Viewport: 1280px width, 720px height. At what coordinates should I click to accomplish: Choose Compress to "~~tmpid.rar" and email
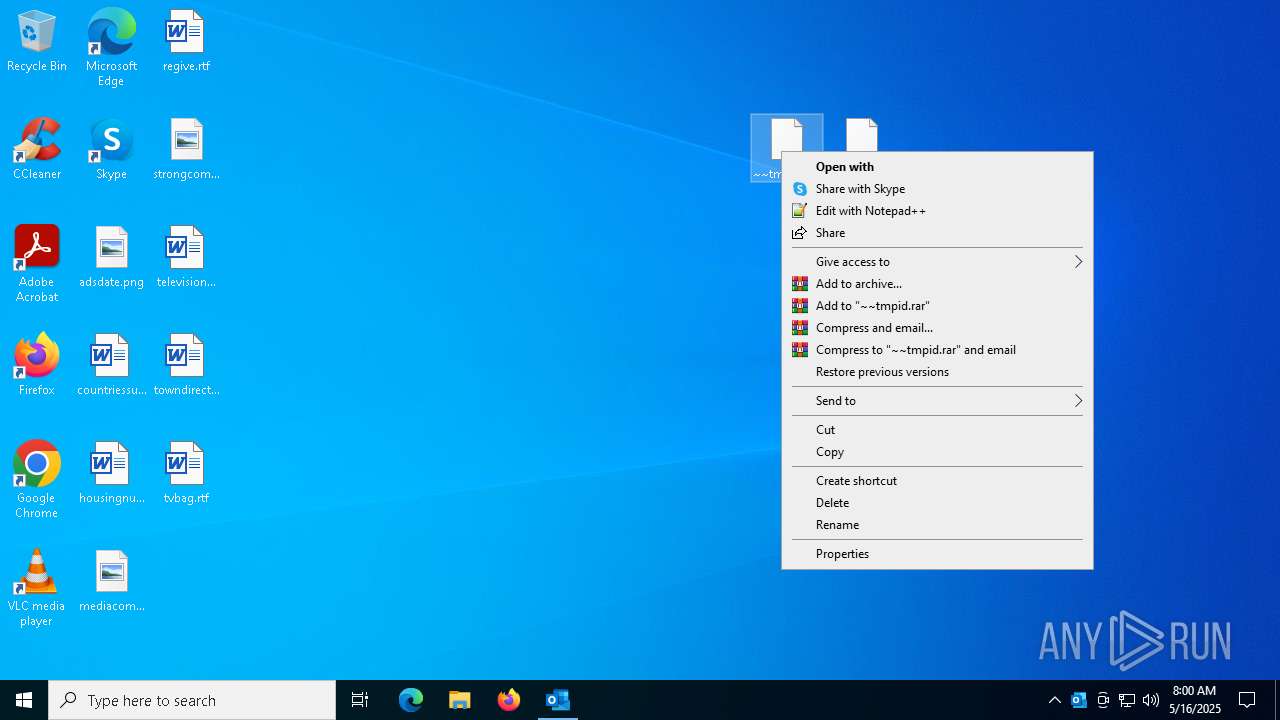[x=937, y=350]
